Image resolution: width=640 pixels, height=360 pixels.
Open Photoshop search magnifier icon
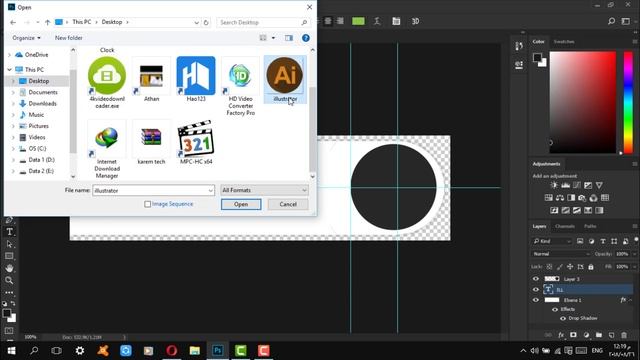pos(611,21)
